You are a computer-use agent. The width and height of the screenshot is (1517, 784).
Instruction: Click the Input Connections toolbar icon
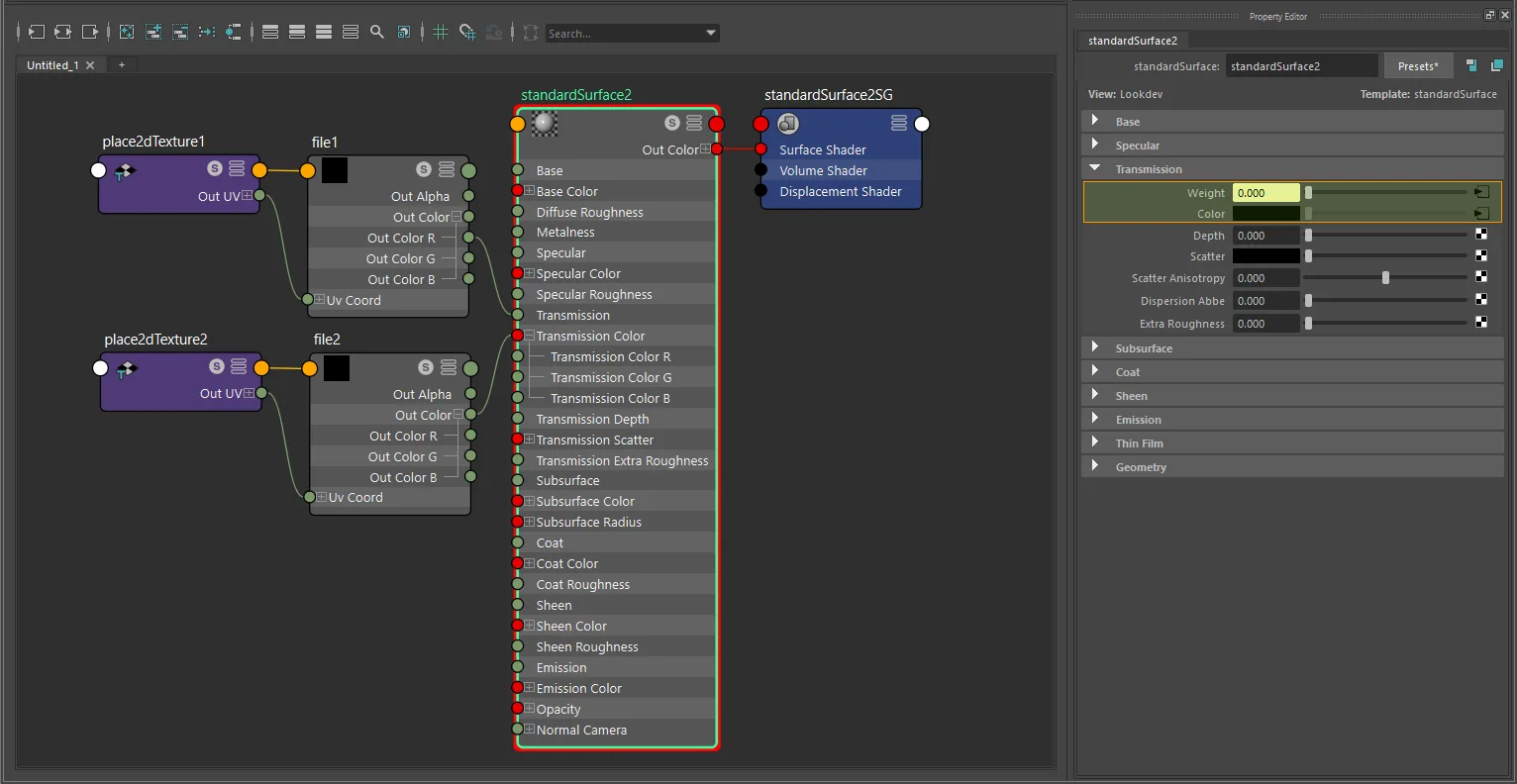(36, 33)
